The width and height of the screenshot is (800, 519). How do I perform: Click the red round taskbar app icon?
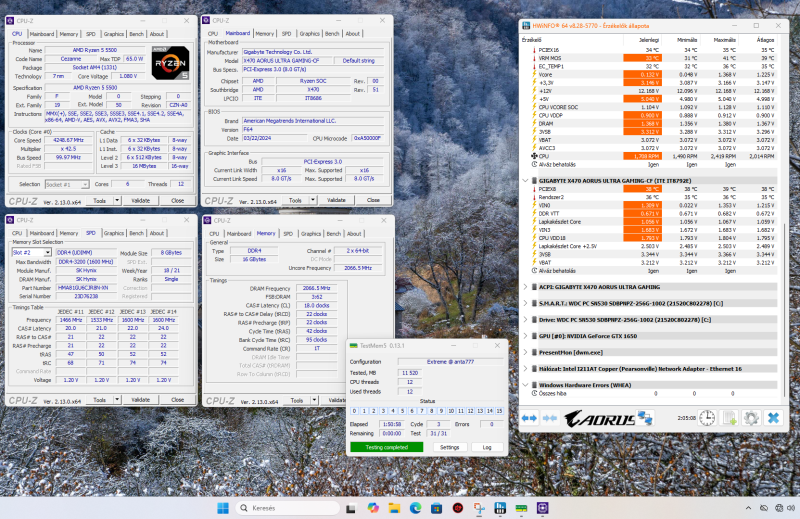click(458, 508)
